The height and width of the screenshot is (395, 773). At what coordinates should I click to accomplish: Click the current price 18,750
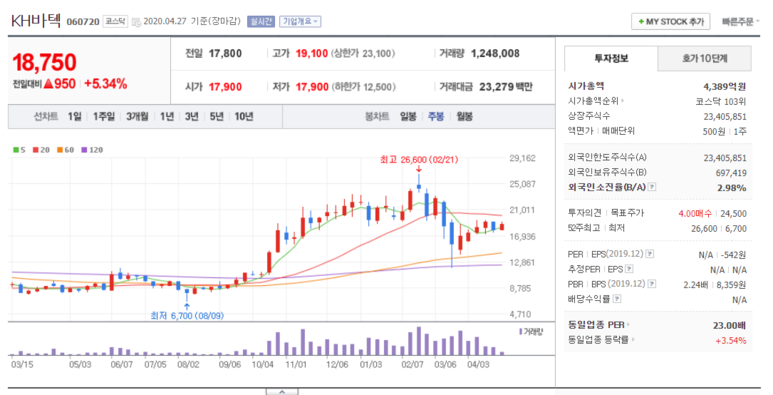(x=44, y=63)
